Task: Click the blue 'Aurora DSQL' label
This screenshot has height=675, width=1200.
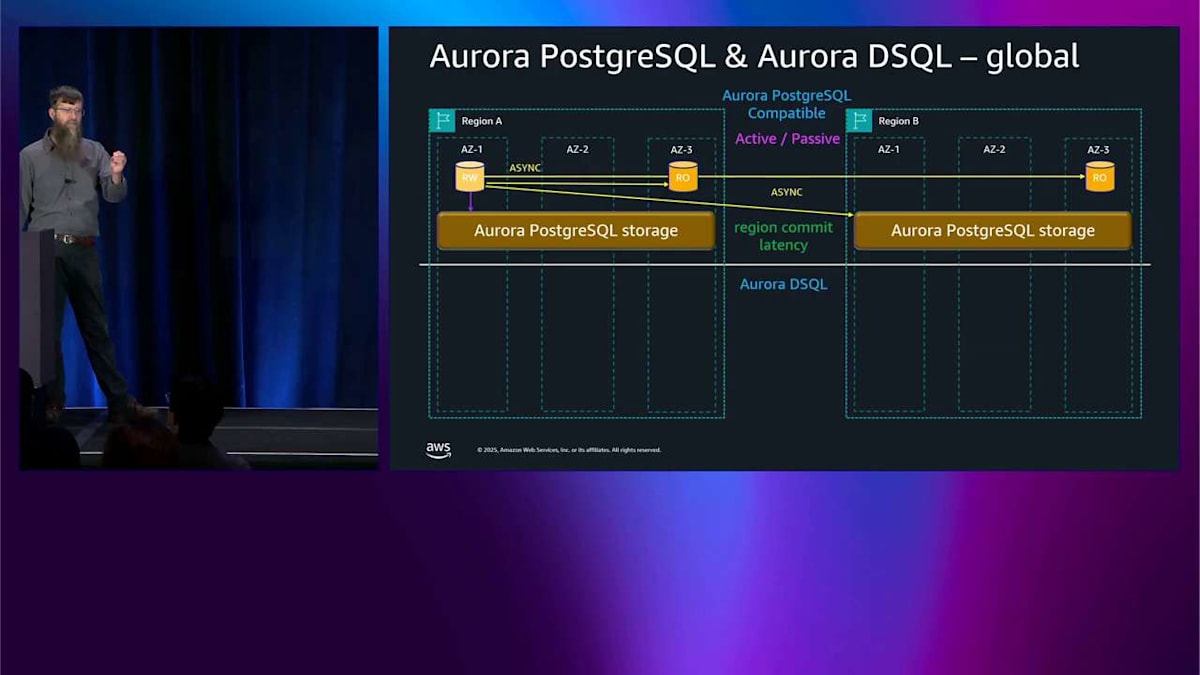Action: pyautogui.click(x=784, y=284)
